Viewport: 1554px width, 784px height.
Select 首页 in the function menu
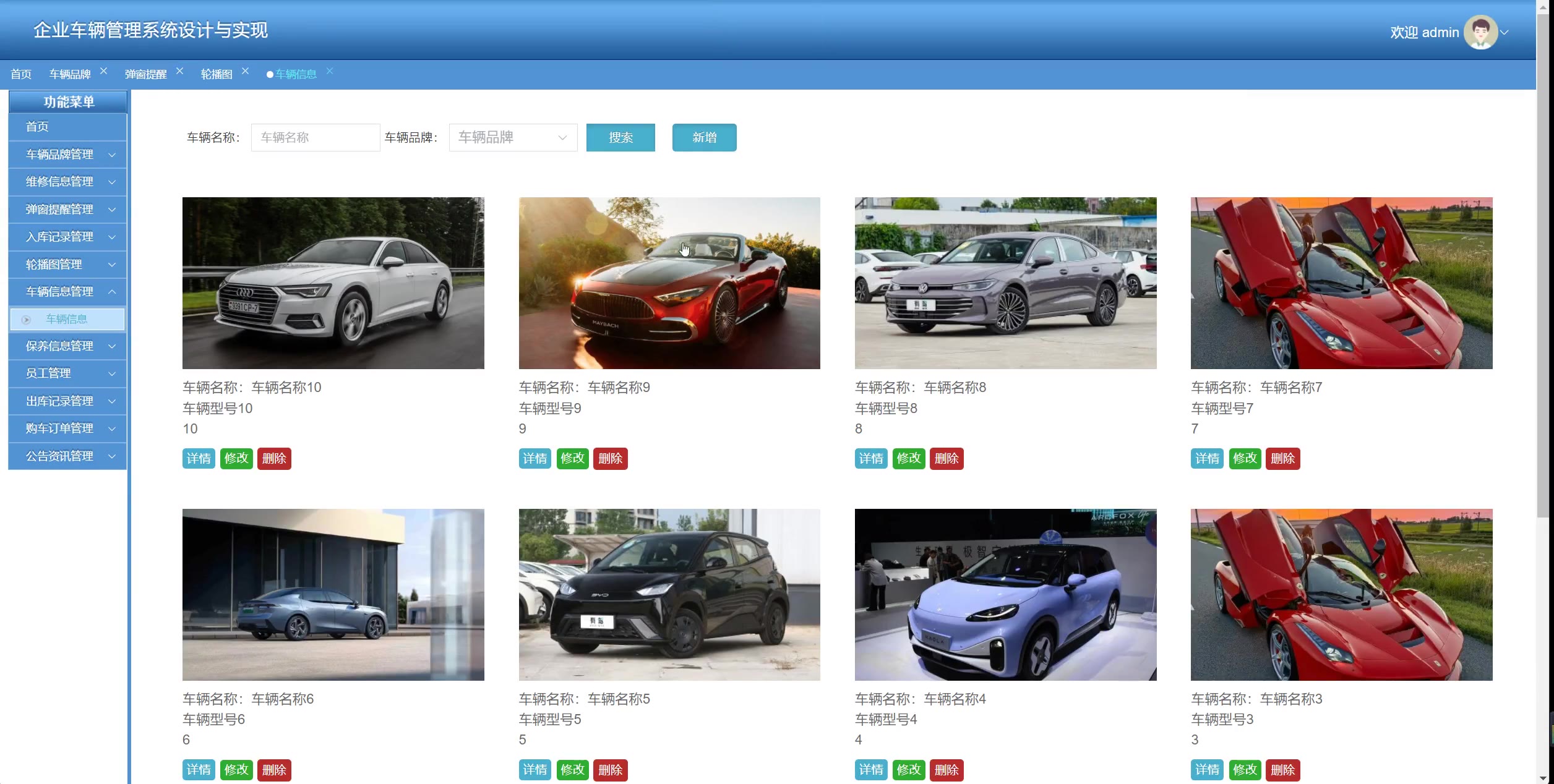(x=37, y=127)
